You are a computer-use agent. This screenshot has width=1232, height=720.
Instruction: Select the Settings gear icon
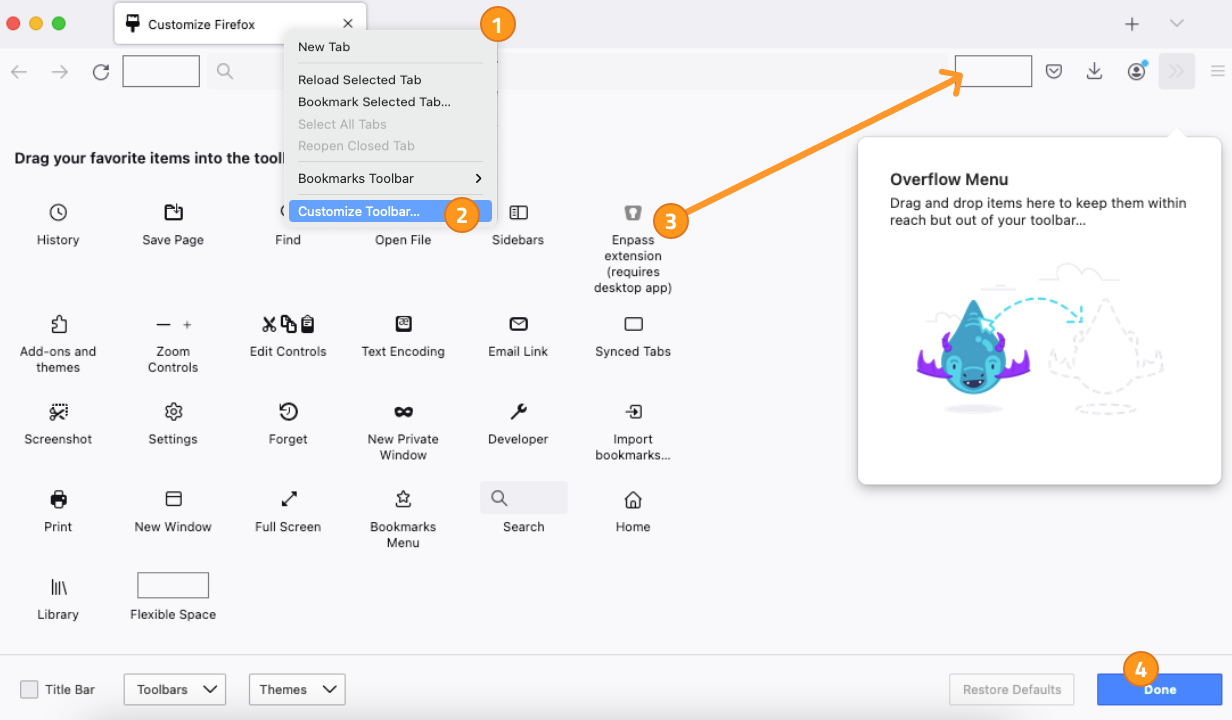click(x=173, y=412)
